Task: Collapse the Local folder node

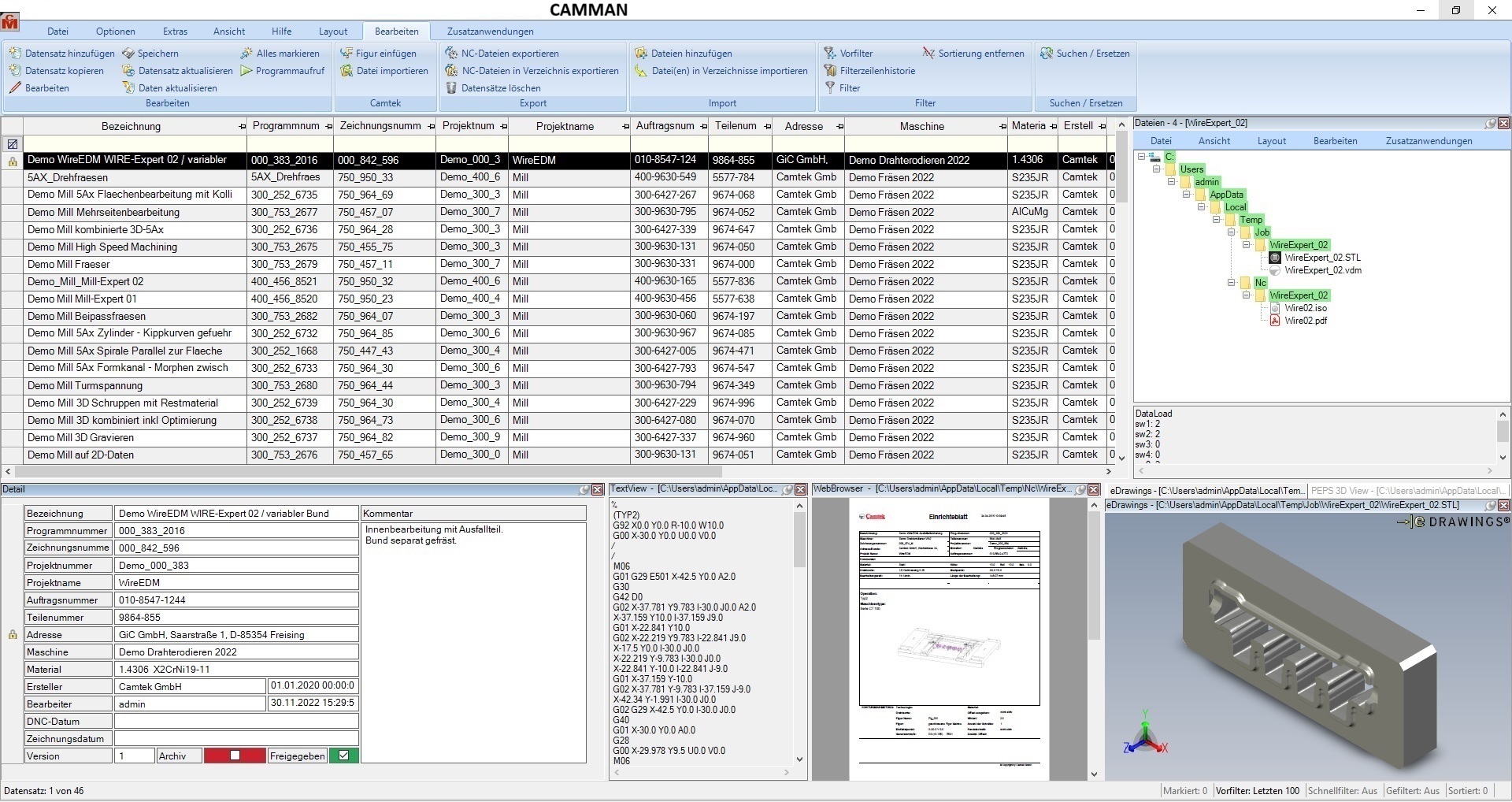Action: 1202,207
